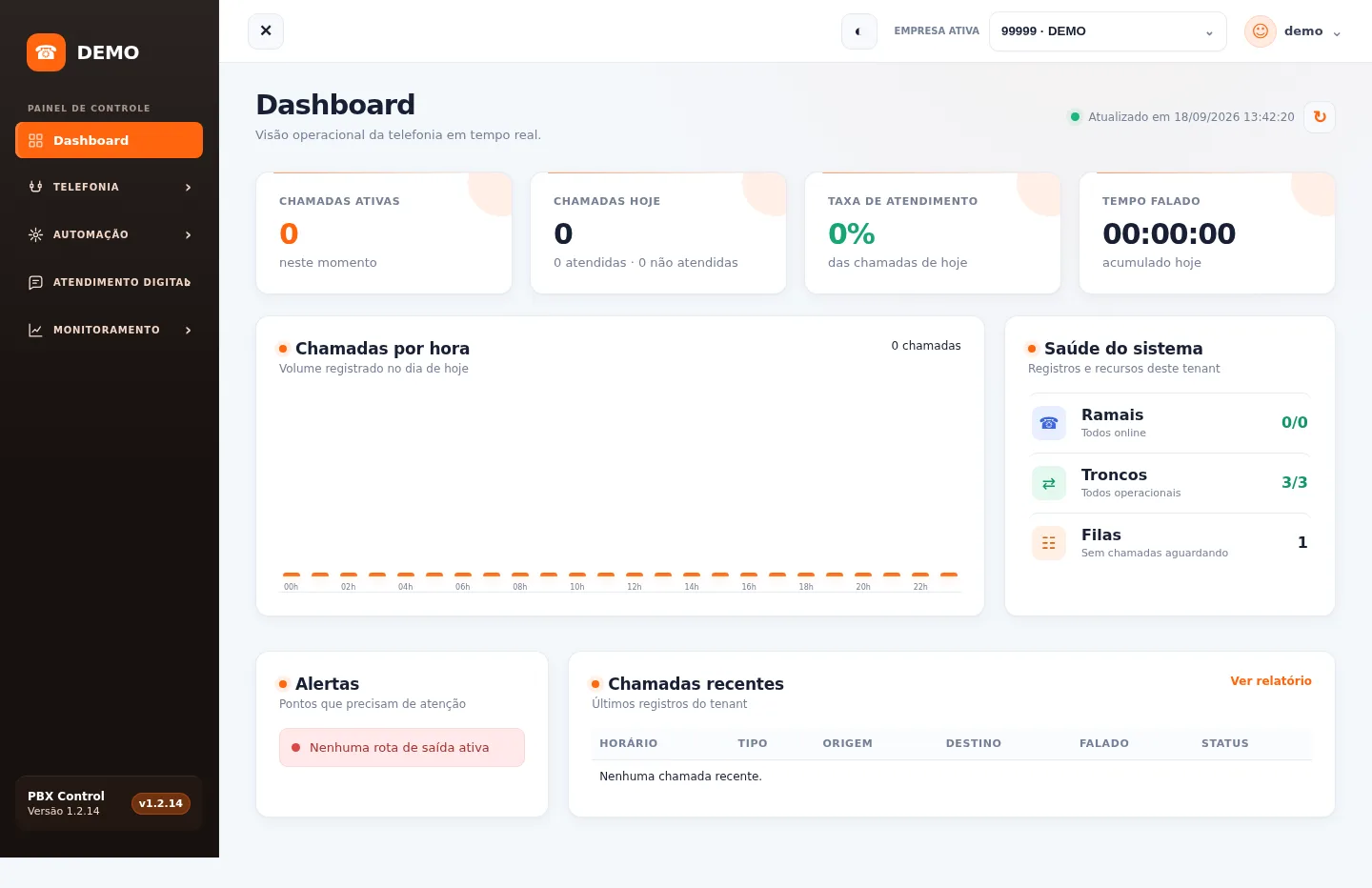This screenshot has width=1372, height=888.
Task: Open the Chamadas Ativas card
Action: 384,233
